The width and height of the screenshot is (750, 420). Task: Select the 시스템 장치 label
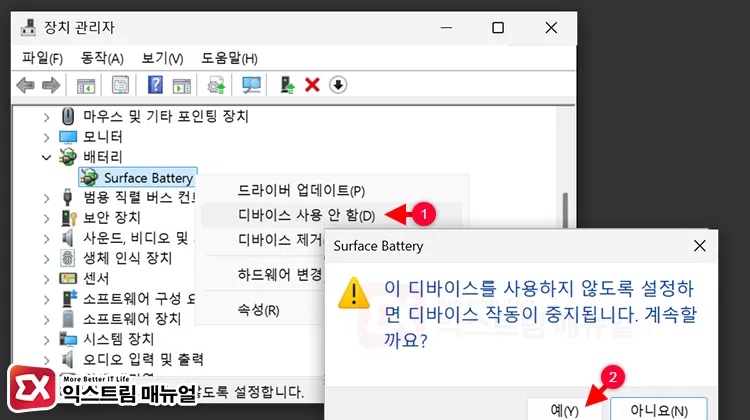pos(118,339)
